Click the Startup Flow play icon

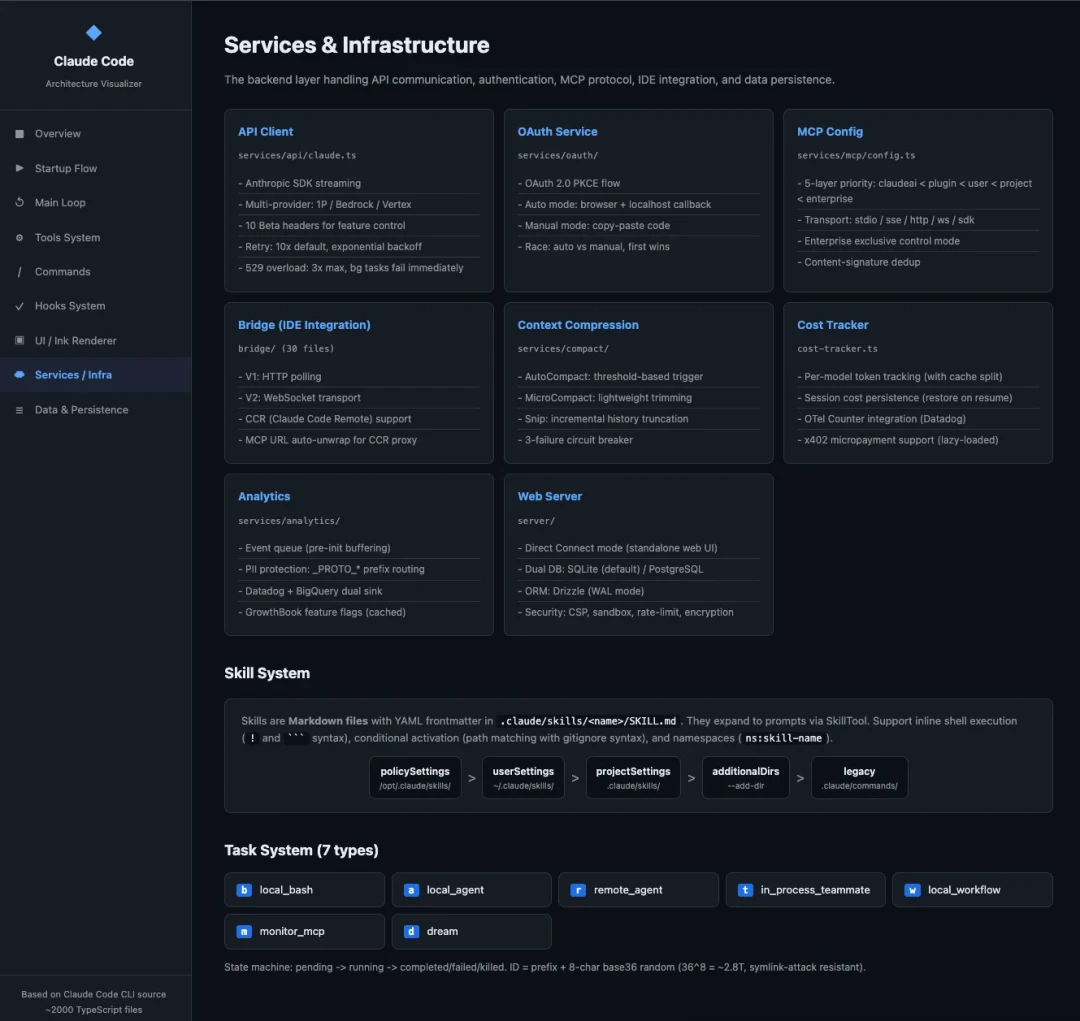click(x=19, y=168)
